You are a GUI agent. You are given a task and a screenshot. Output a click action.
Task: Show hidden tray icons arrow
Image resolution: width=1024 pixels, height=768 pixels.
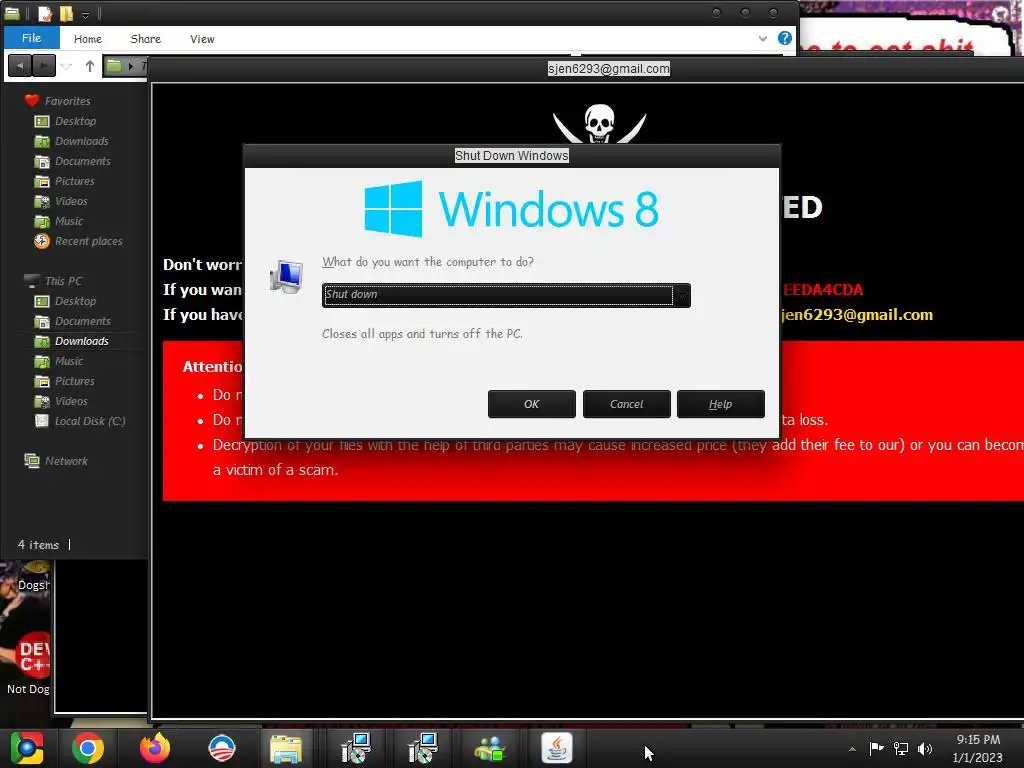[x=852, y=748]
